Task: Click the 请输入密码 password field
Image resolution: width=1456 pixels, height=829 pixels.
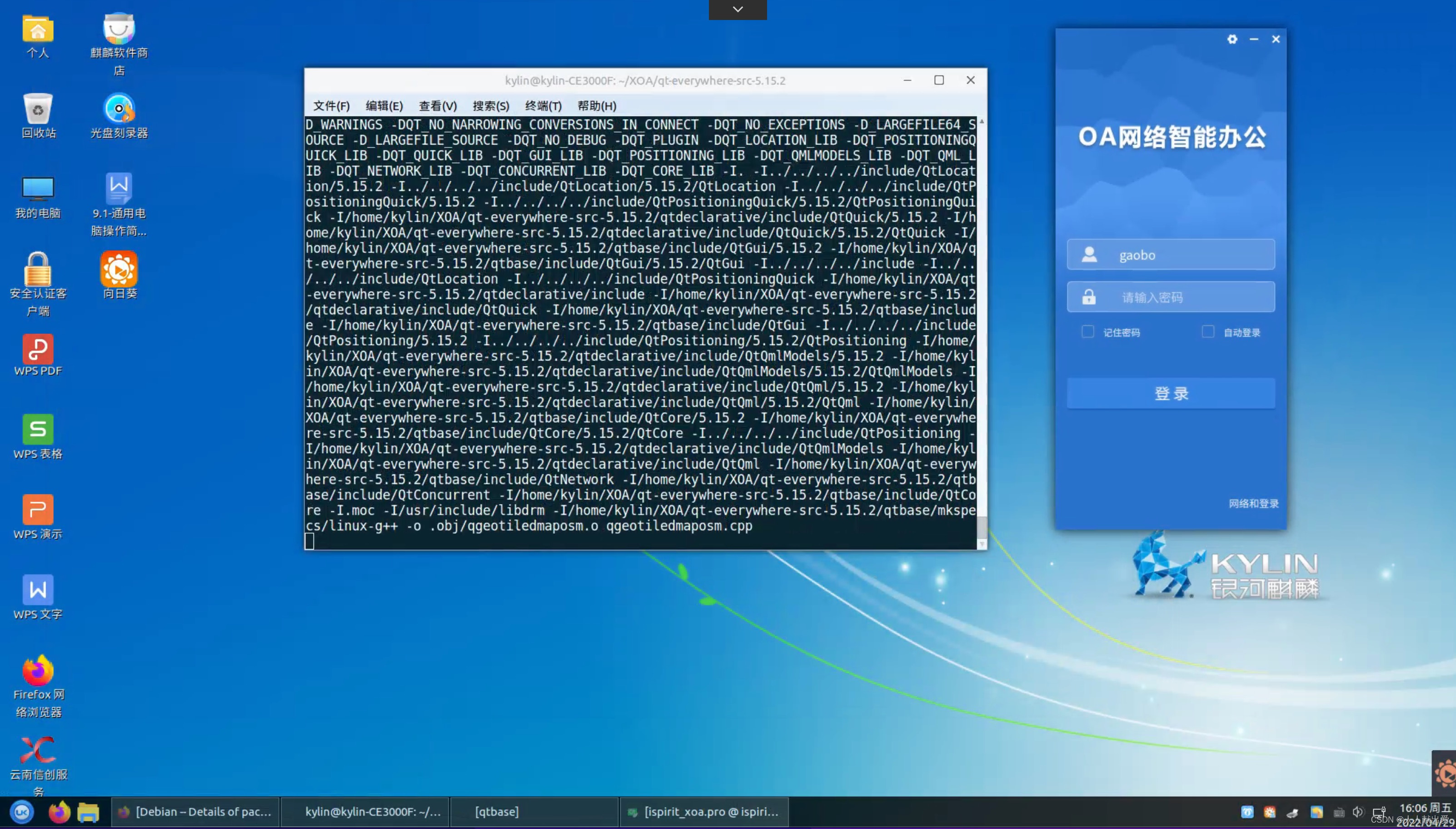Action: (x=1171, y=297)
